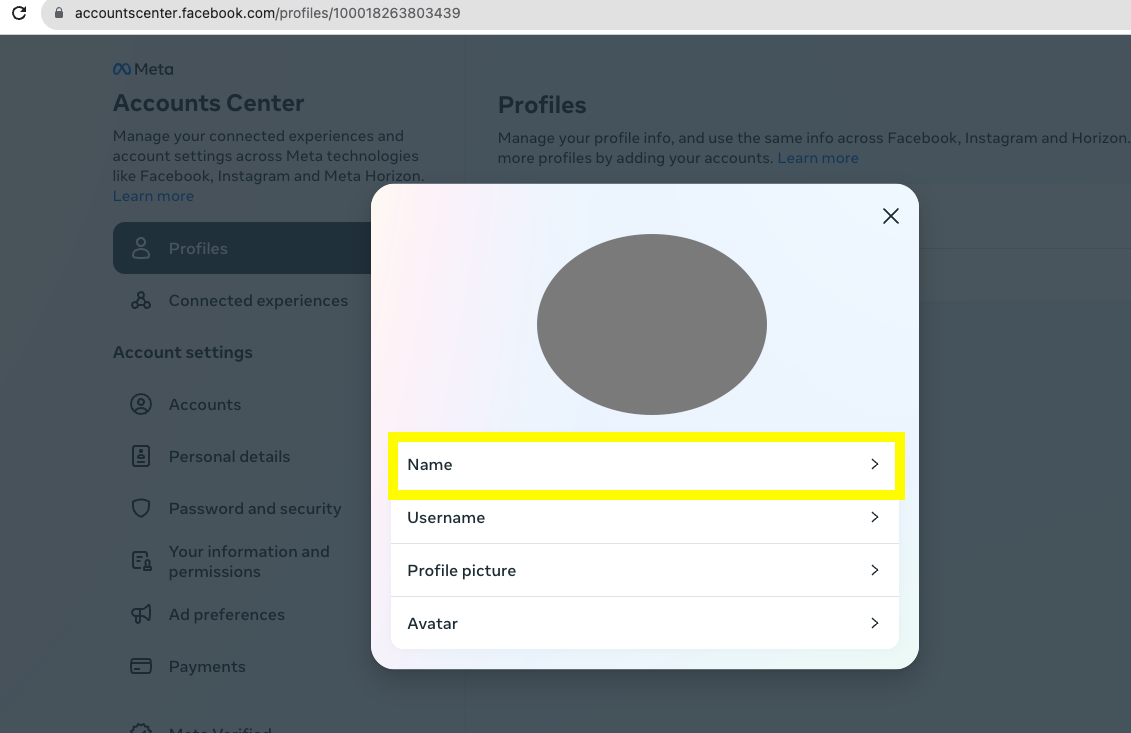
Task: Expand the Username row chevron
Action: [874, 518]
